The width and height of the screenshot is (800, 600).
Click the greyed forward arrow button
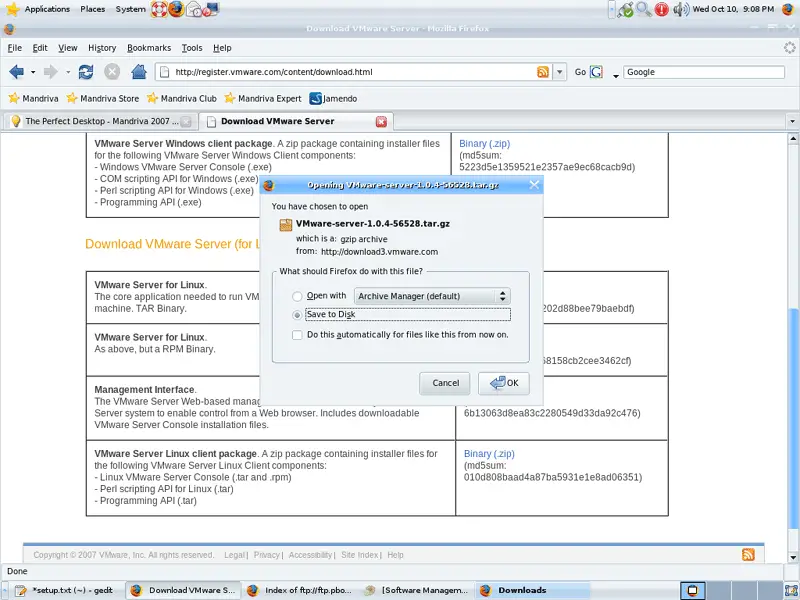click(51, 72)
